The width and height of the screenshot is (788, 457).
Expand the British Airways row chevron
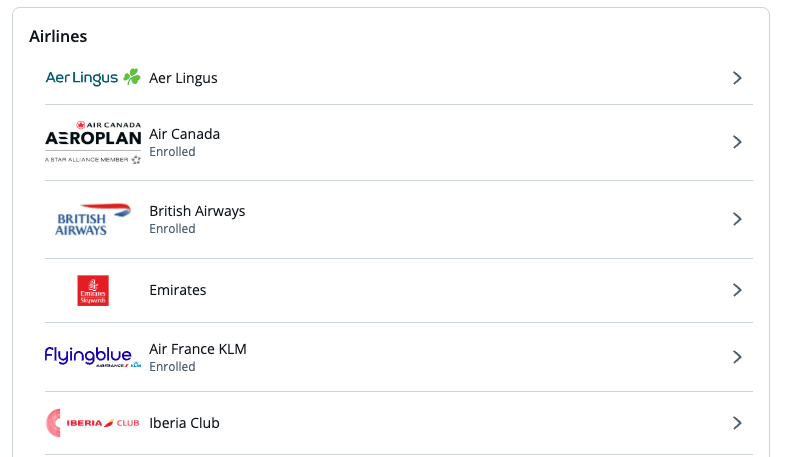click(x=737, y=219)
